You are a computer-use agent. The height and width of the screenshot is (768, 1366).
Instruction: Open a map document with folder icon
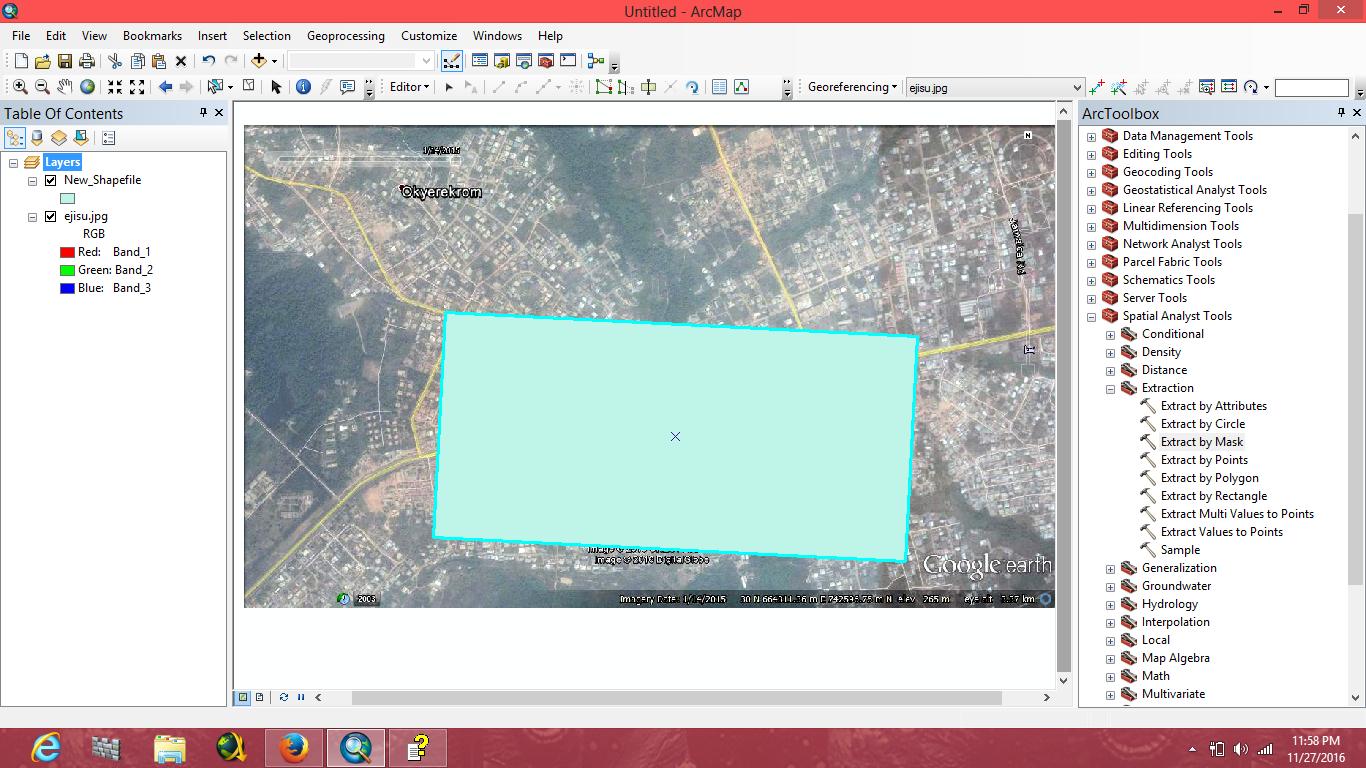(x=43, y=61)
